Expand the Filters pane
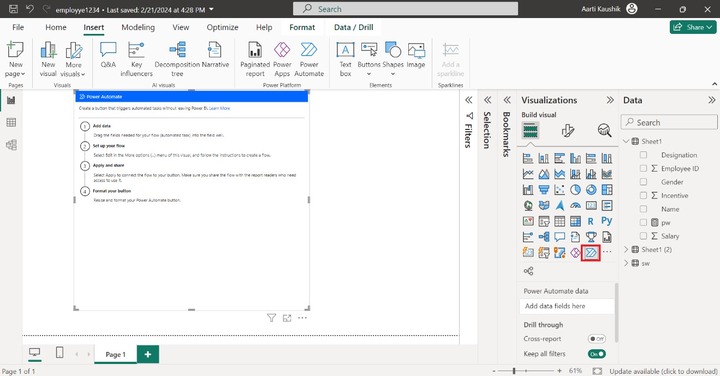Screen dimensions: 720x376 (x=468, y=100)
